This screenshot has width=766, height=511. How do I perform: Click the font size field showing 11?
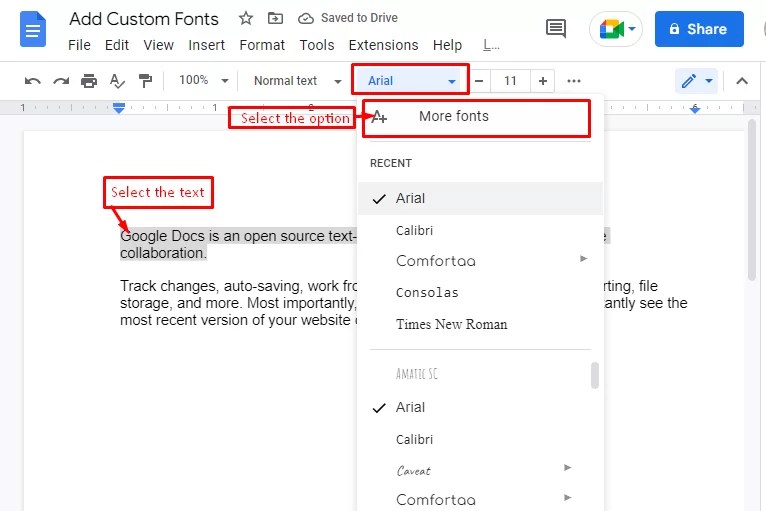[x=510, y=81]
